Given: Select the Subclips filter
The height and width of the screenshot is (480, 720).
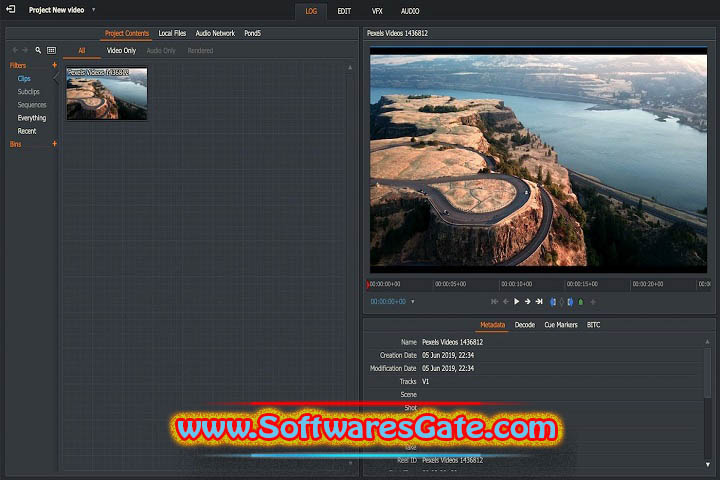Looking at the screenshot, I should pos(28,91).
